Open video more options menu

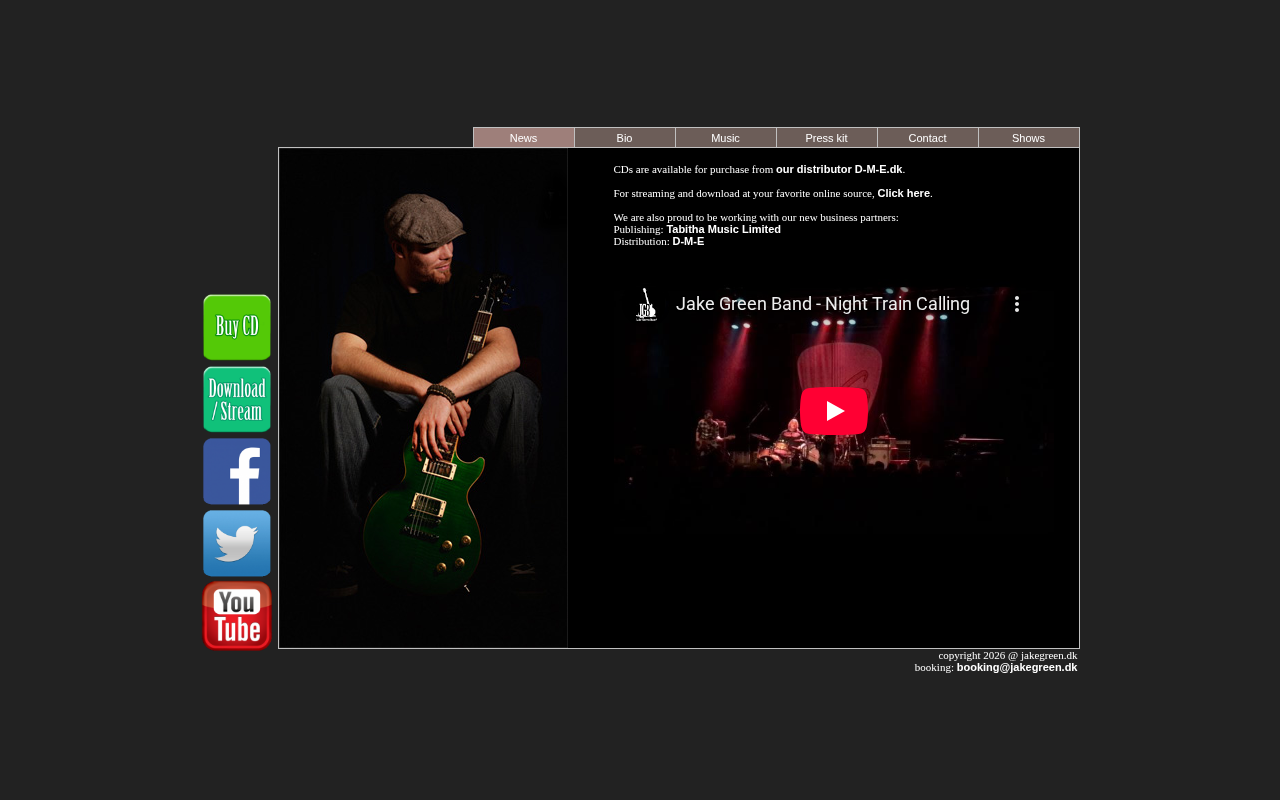(x=1017, y=304)
